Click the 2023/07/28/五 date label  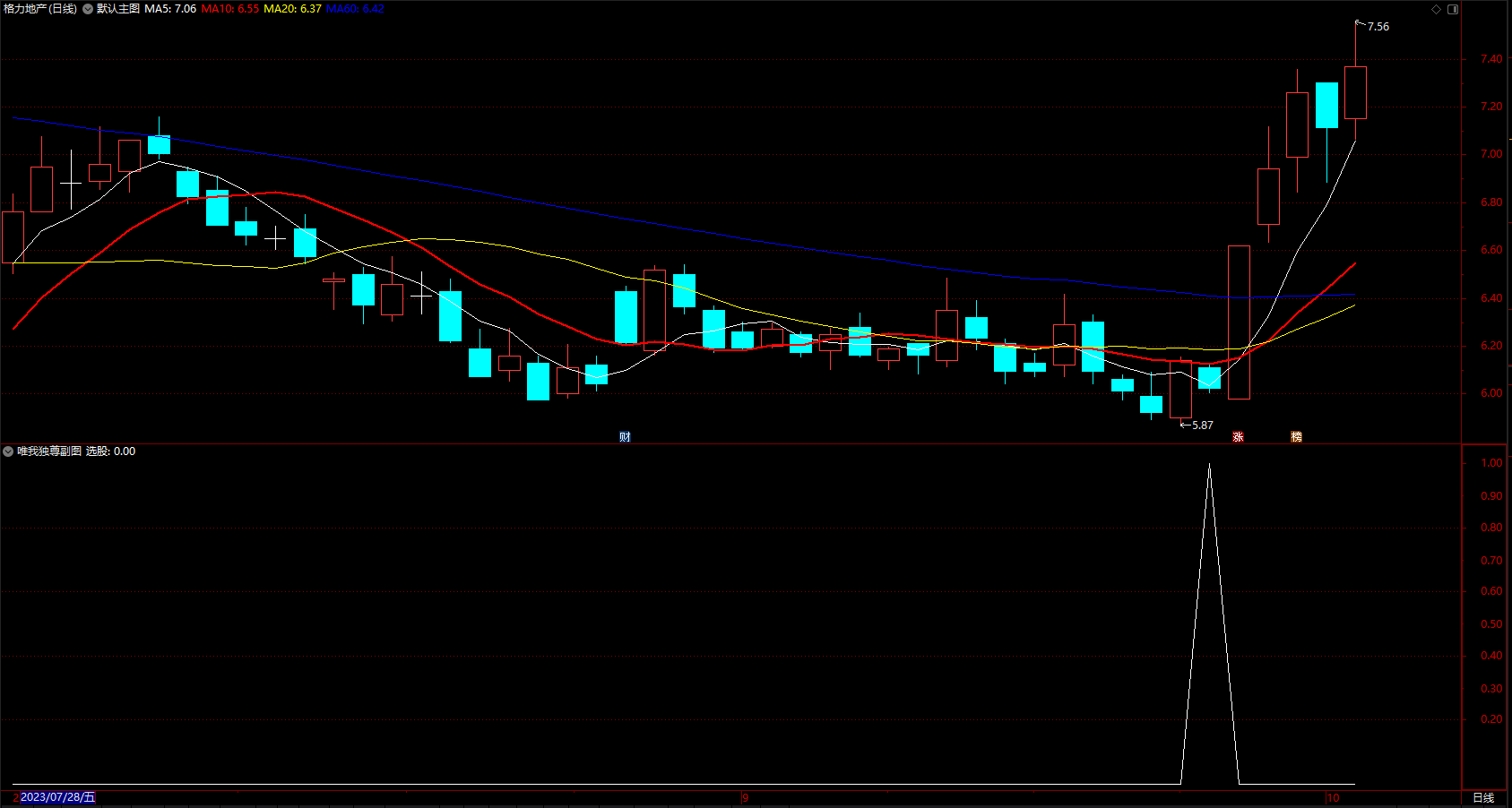57,797
